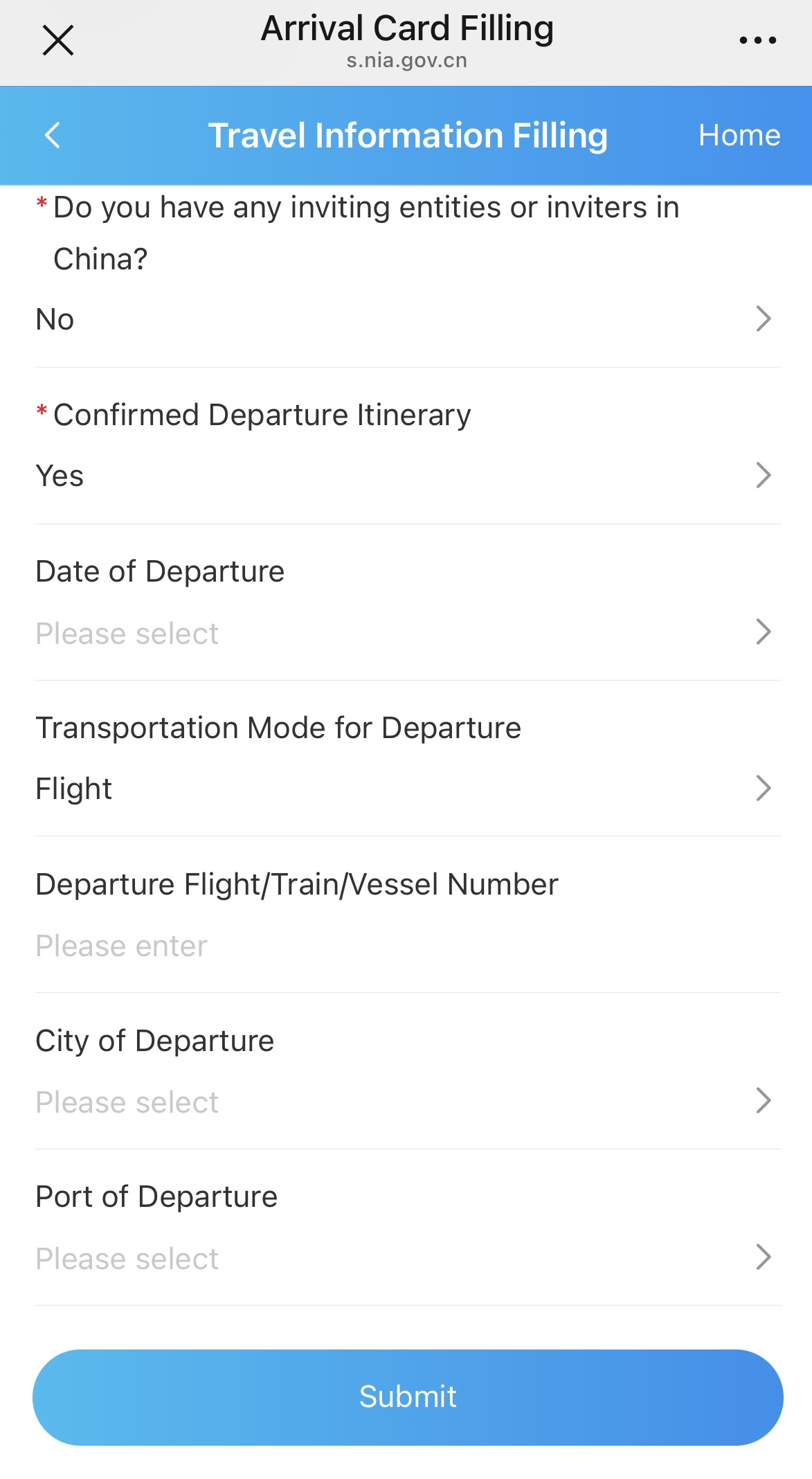The image size is (812, 1479).
Task: Tap the Date of Departure chevron arrow
Action: tap(764, 631)
